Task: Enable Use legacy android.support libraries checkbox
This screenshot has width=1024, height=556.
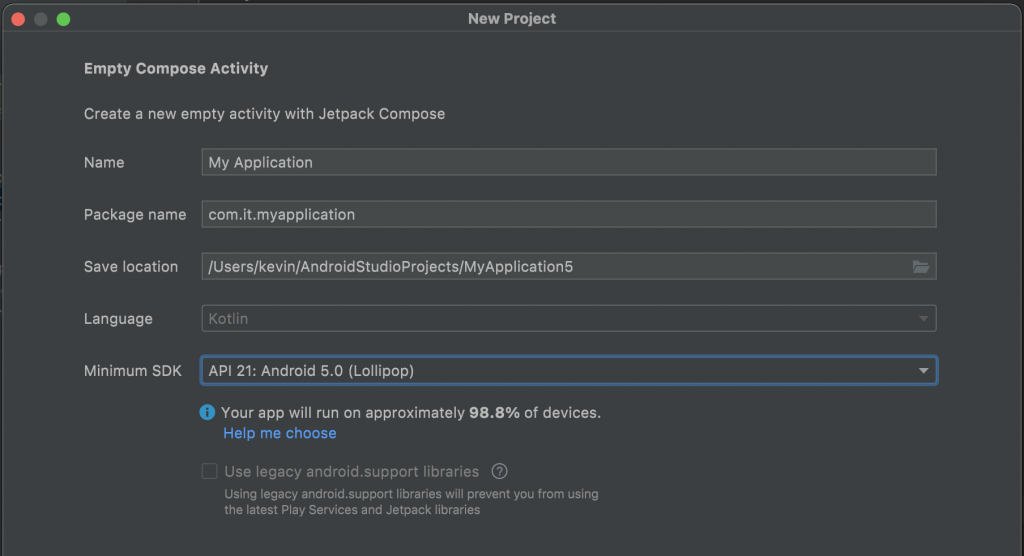Action: tap(209, 471)
